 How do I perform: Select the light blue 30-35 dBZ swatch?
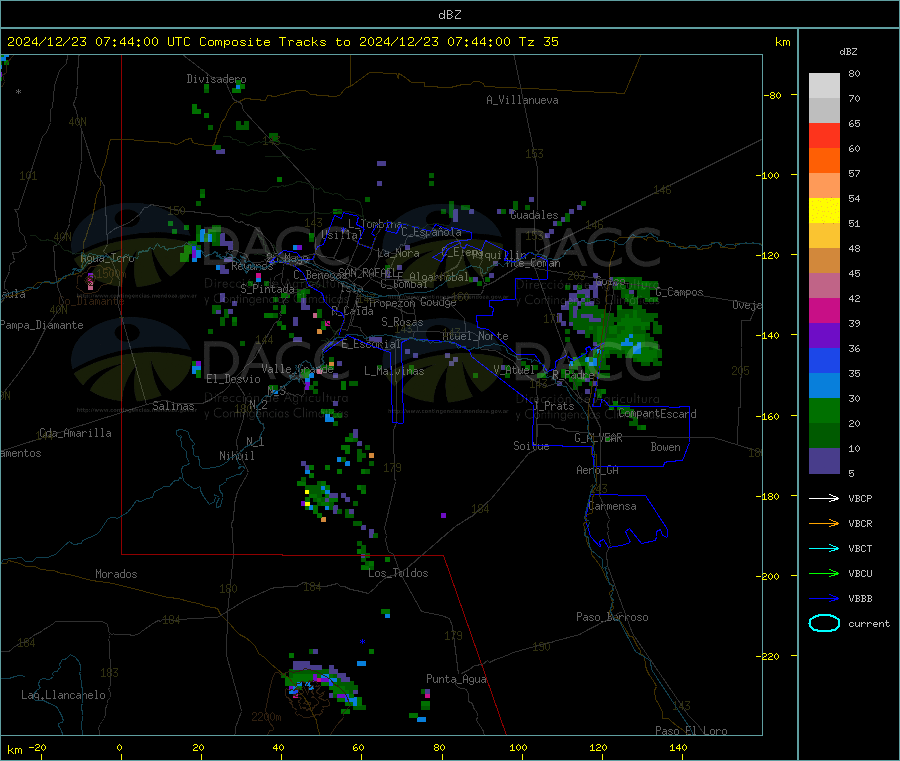(x=824, y=386)
